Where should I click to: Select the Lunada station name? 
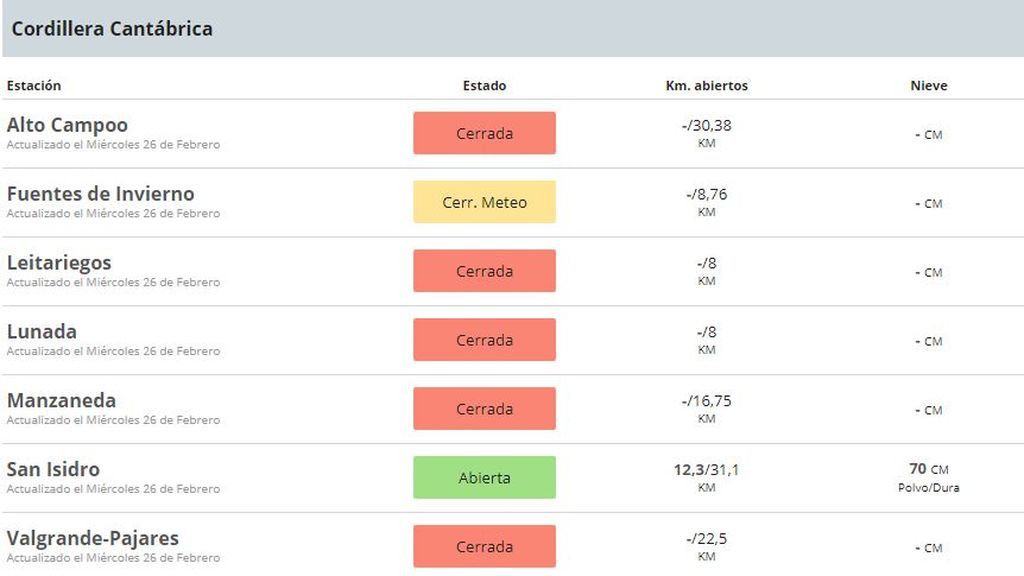(x=42, y=332)
